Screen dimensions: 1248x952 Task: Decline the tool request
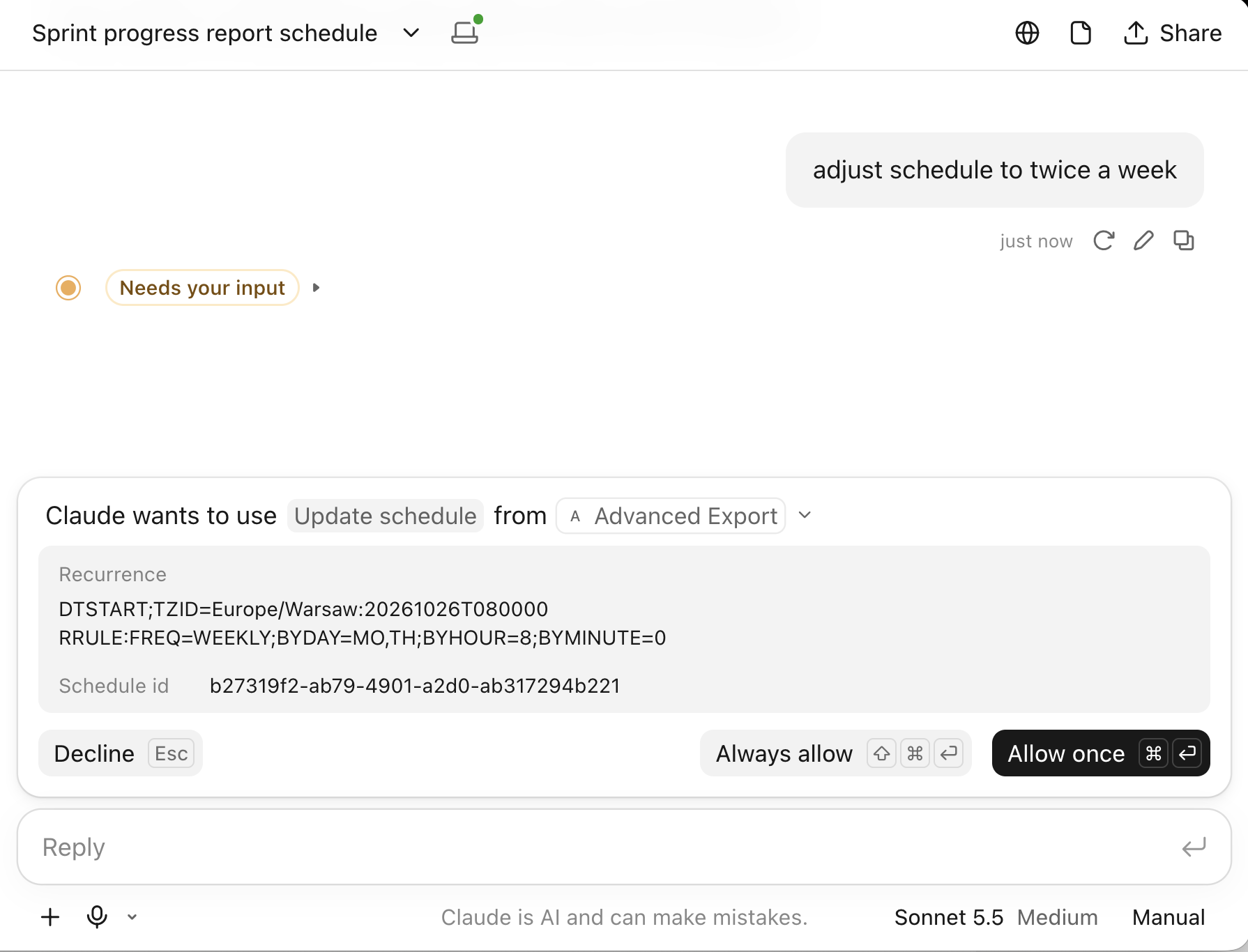[121, 753]
